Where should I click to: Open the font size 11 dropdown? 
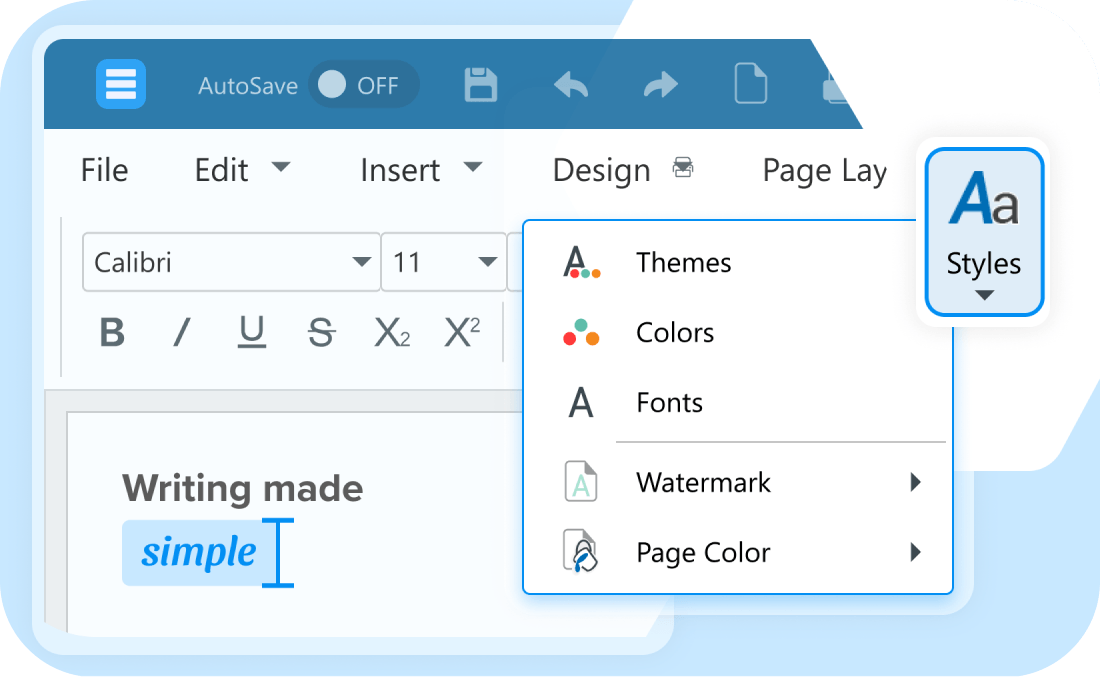click(x=444, y=262)
